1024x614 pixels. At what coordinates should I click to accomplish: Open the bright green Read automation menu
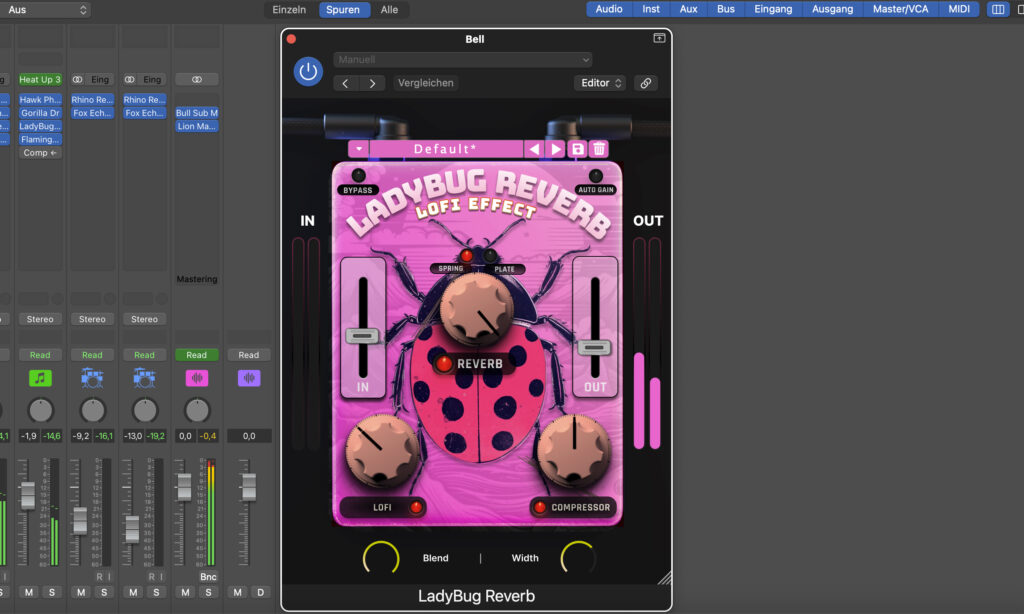[x=197, y=355]
